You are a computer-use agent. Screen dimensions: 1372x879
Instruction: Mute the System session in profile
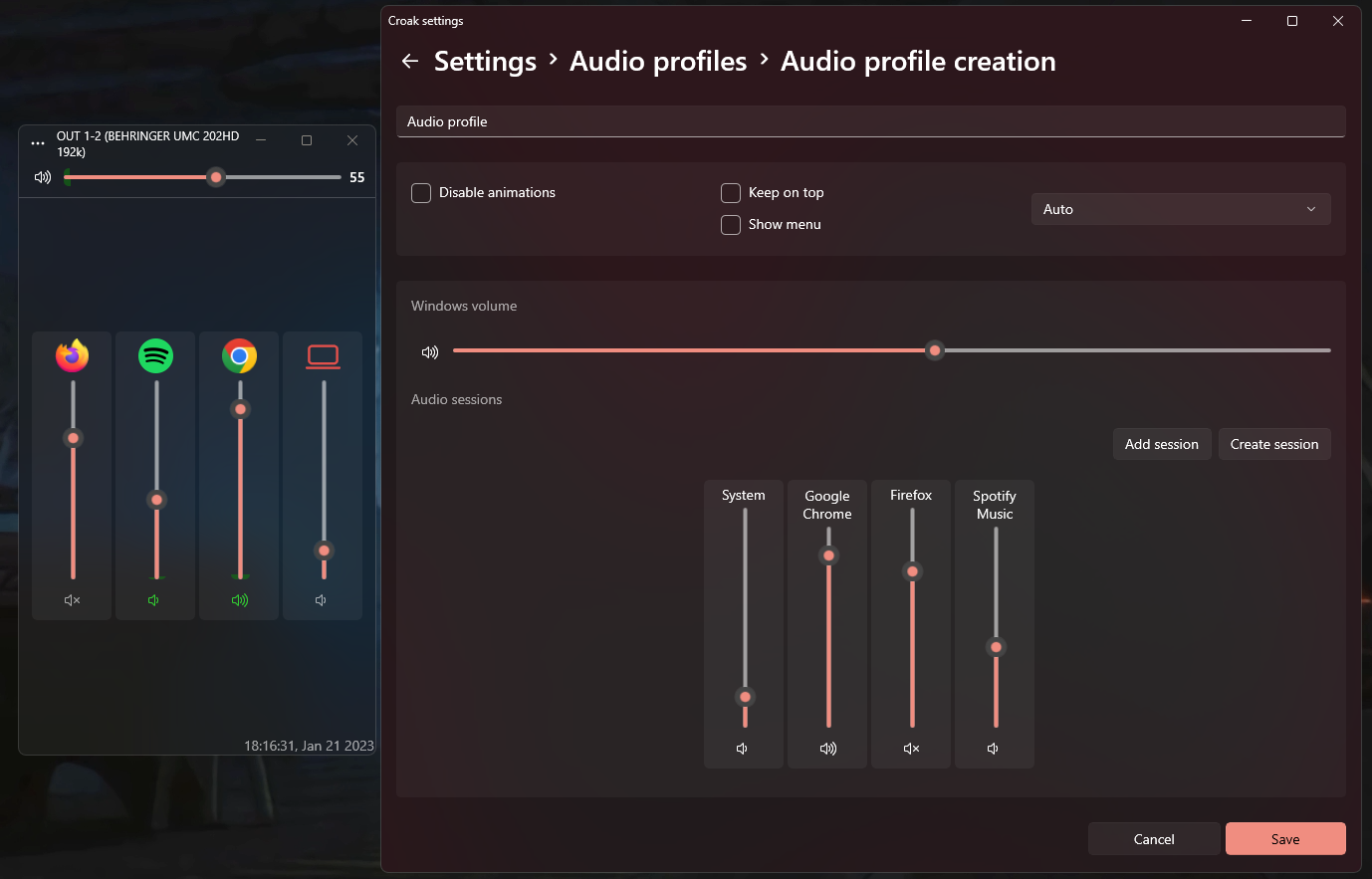pyautogui.click(x=742, y=749)
